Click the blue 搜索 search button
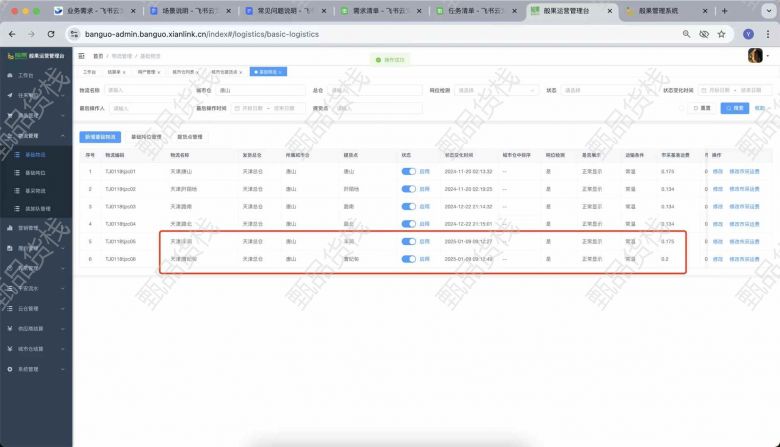Viewport: 780px width, 447px height. (x=734, y=108)
